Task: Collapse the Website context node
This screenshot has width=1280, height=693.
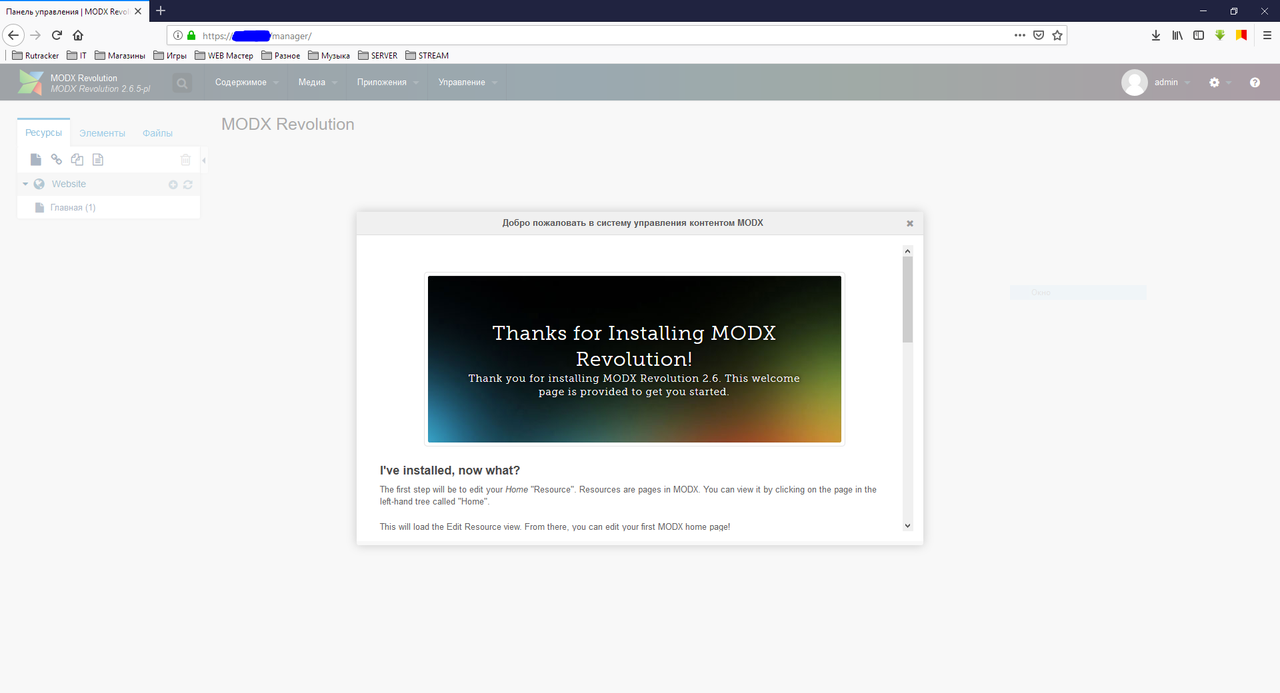Action: click(x=25, y=184)
